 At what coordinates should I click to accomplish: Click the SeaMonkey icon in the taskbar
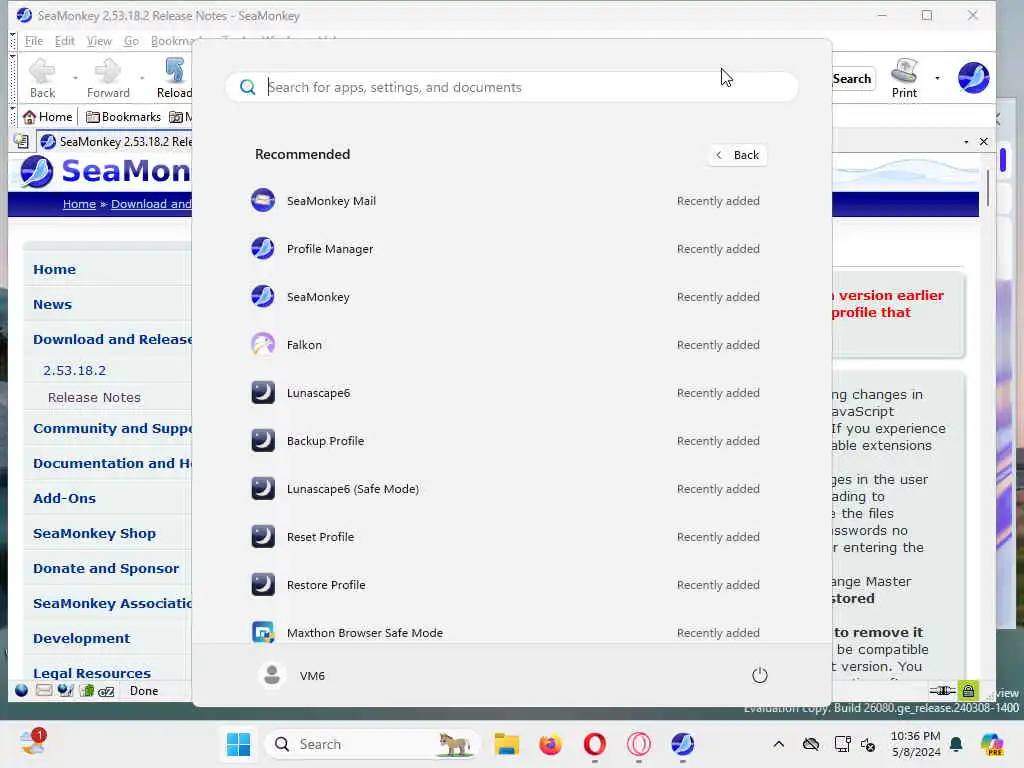coord(682,744)
